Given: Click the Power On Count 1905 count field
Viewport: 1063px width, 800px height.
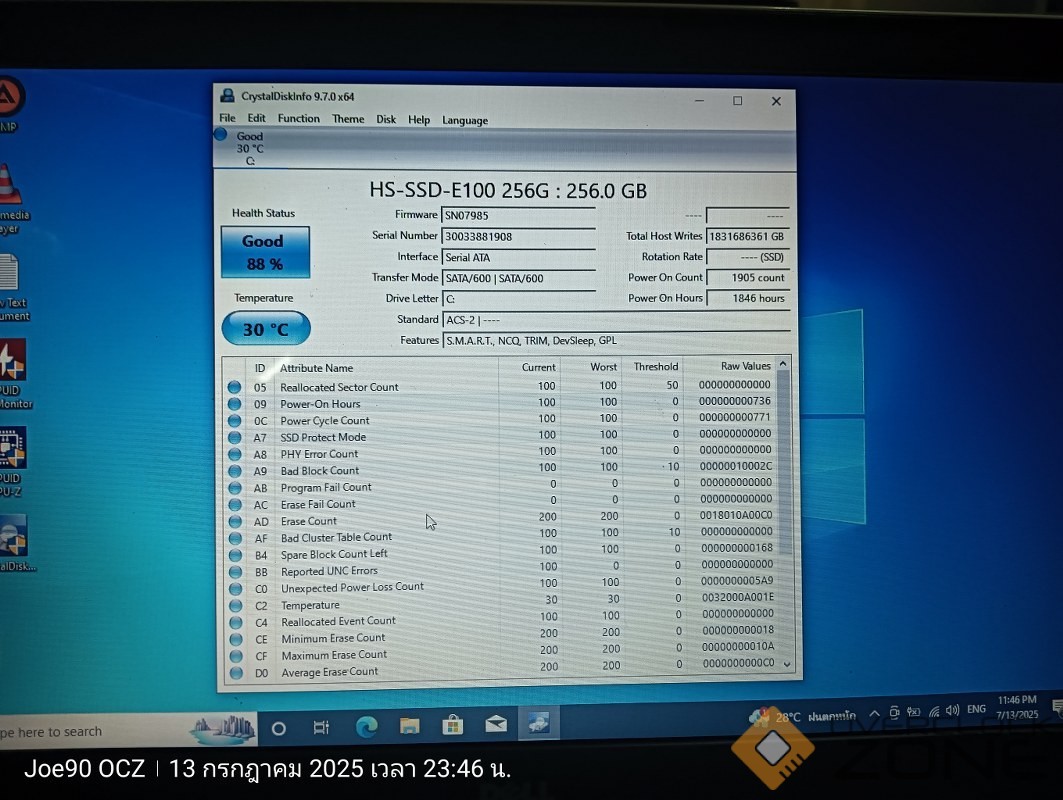Looking at the screenshot, I should point(747,277).
